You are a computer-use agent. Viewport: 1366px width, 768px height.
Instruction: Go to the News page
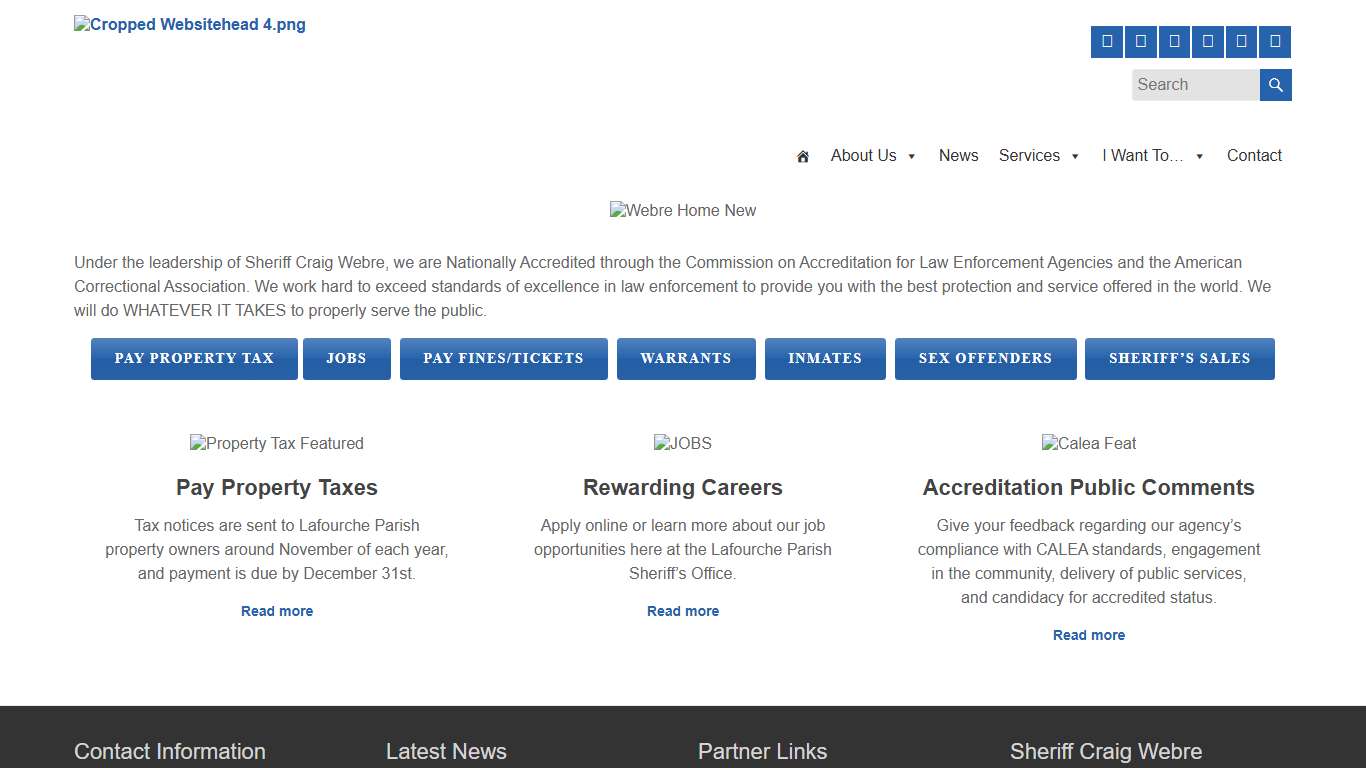tap(958, 156)
